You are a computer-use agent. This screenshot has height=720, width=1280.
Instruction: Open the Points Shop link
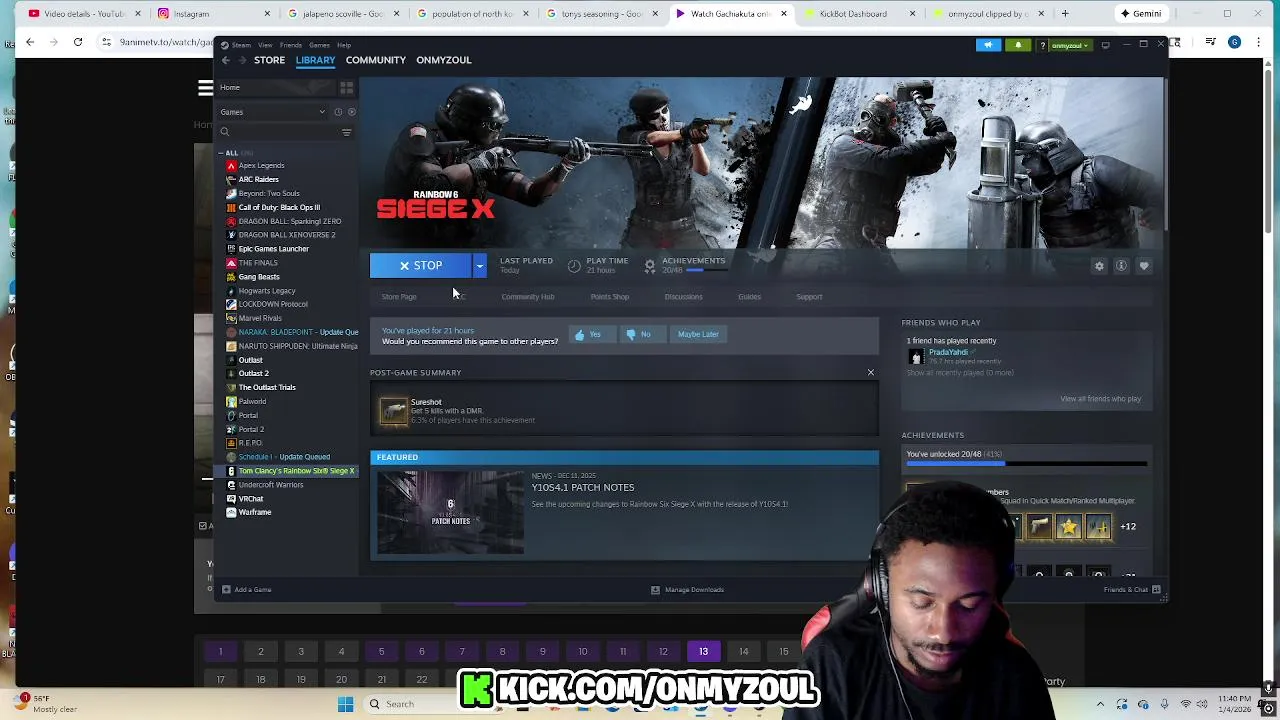[x=610, y=297]
